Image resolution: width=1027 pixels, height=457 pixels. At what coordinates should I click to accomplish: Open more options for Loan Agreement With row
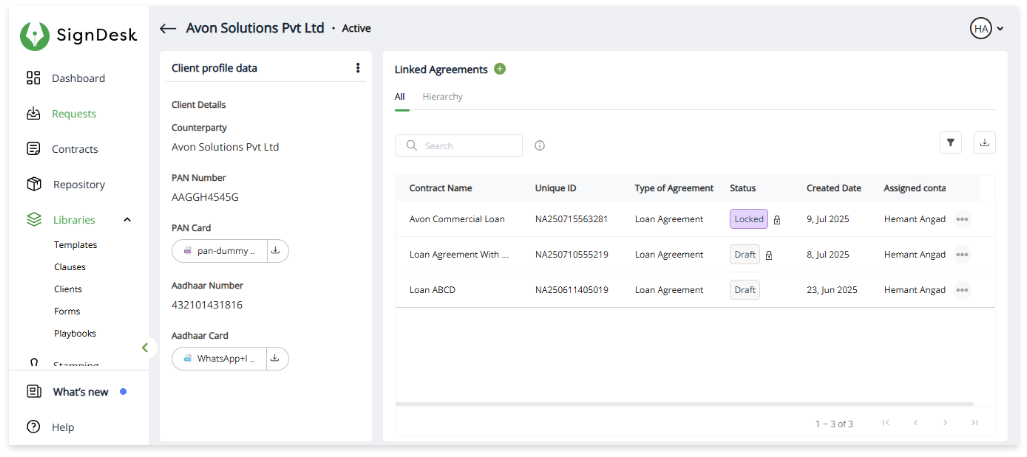962,255
